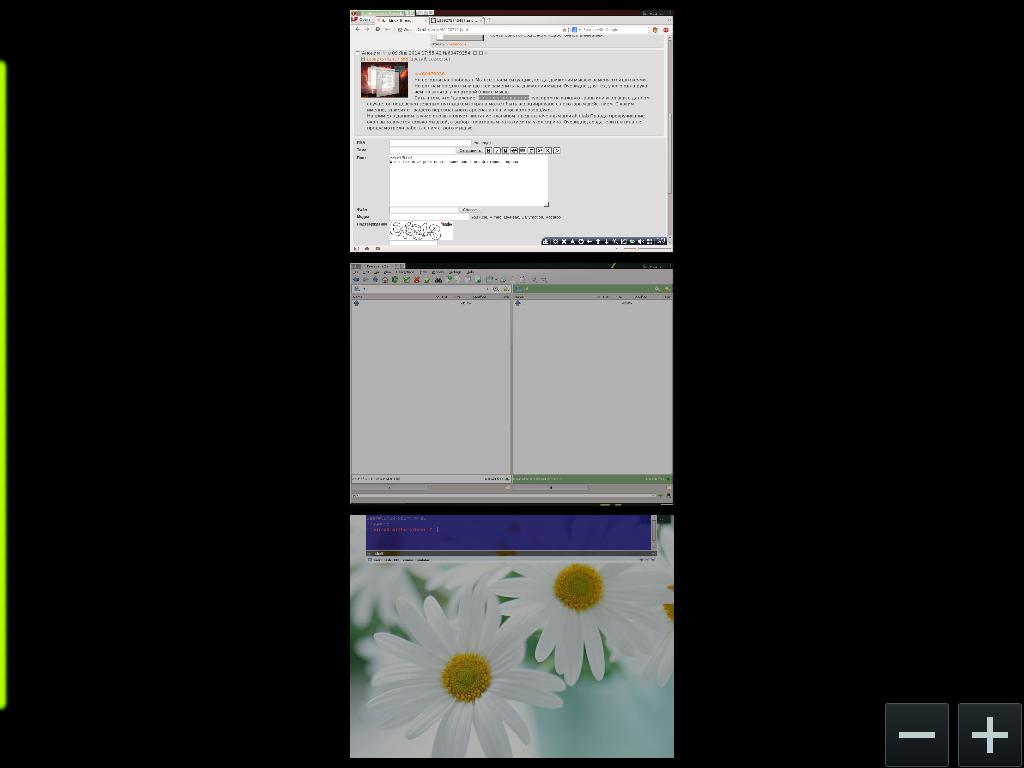Remove a workspace with the minus button
1024x768 pixels.
click(x=917, y=735)
